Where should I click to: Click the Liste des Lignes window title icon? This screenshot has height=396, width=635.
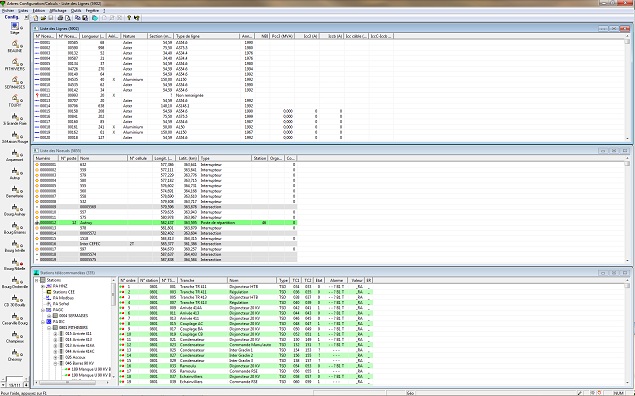pos(36,29)
